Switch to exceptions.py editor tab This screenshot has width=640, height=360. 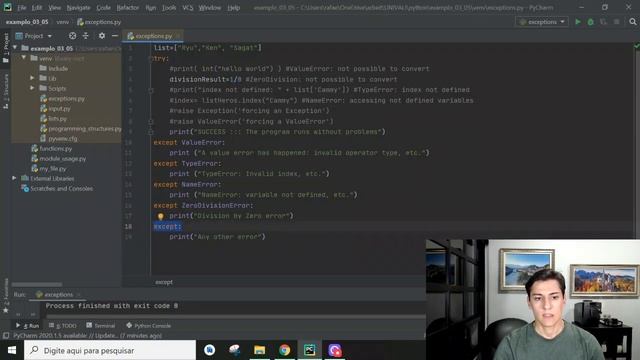pos(153,36)
